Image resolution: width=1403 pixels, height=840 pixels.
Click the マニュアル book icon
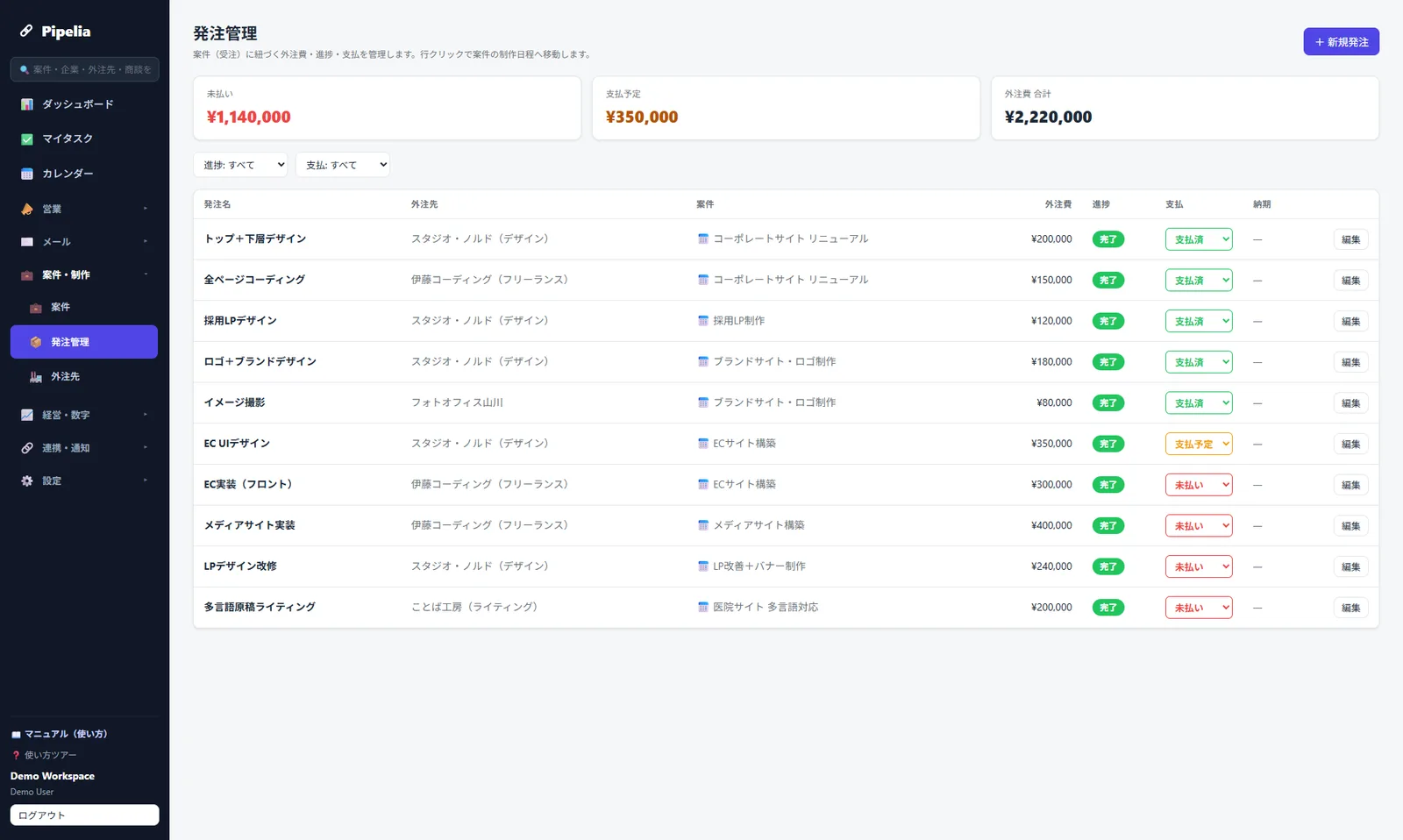click(x=16, y=735)
